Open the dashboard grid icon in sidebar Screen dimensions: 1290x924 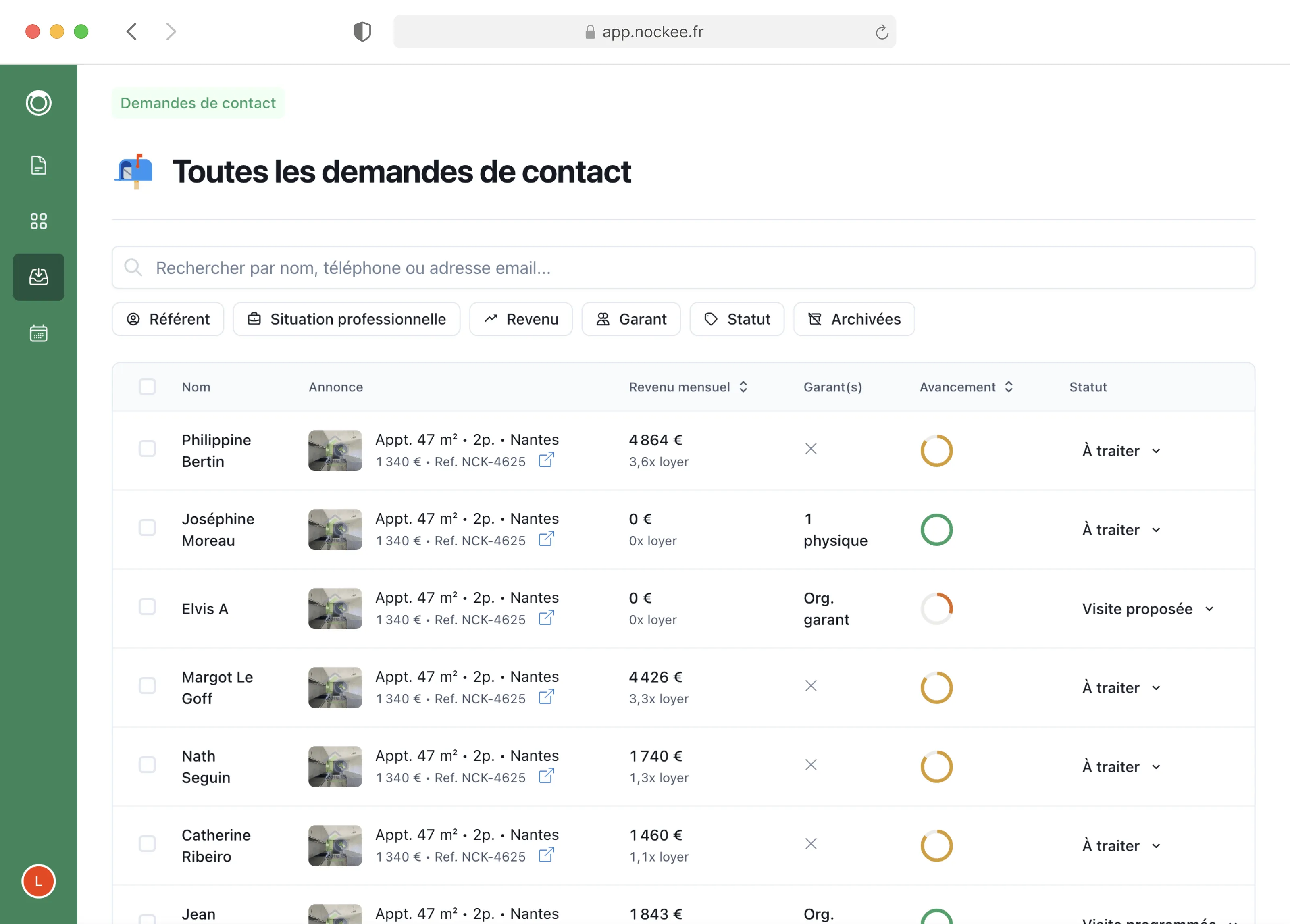pos(38,221)
